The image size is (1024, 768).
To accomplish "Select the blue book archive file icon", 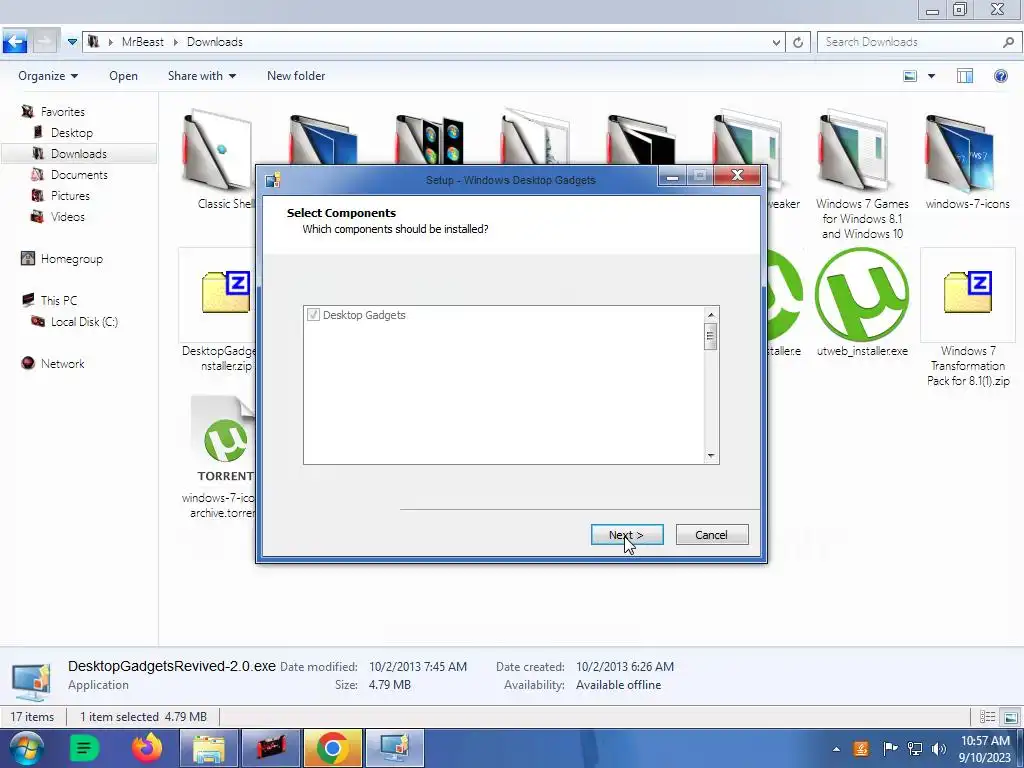I will point(323,138).
